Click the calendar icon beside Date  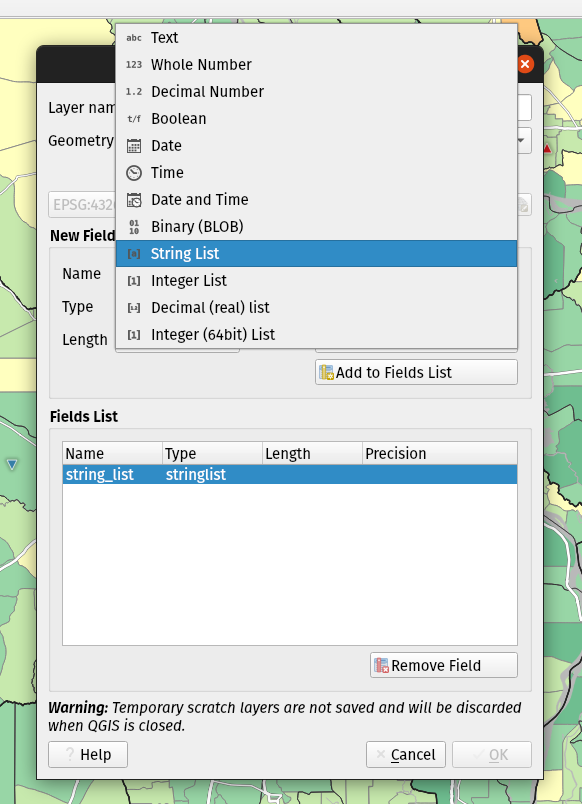pyautogui.click(x=134, y=146)
